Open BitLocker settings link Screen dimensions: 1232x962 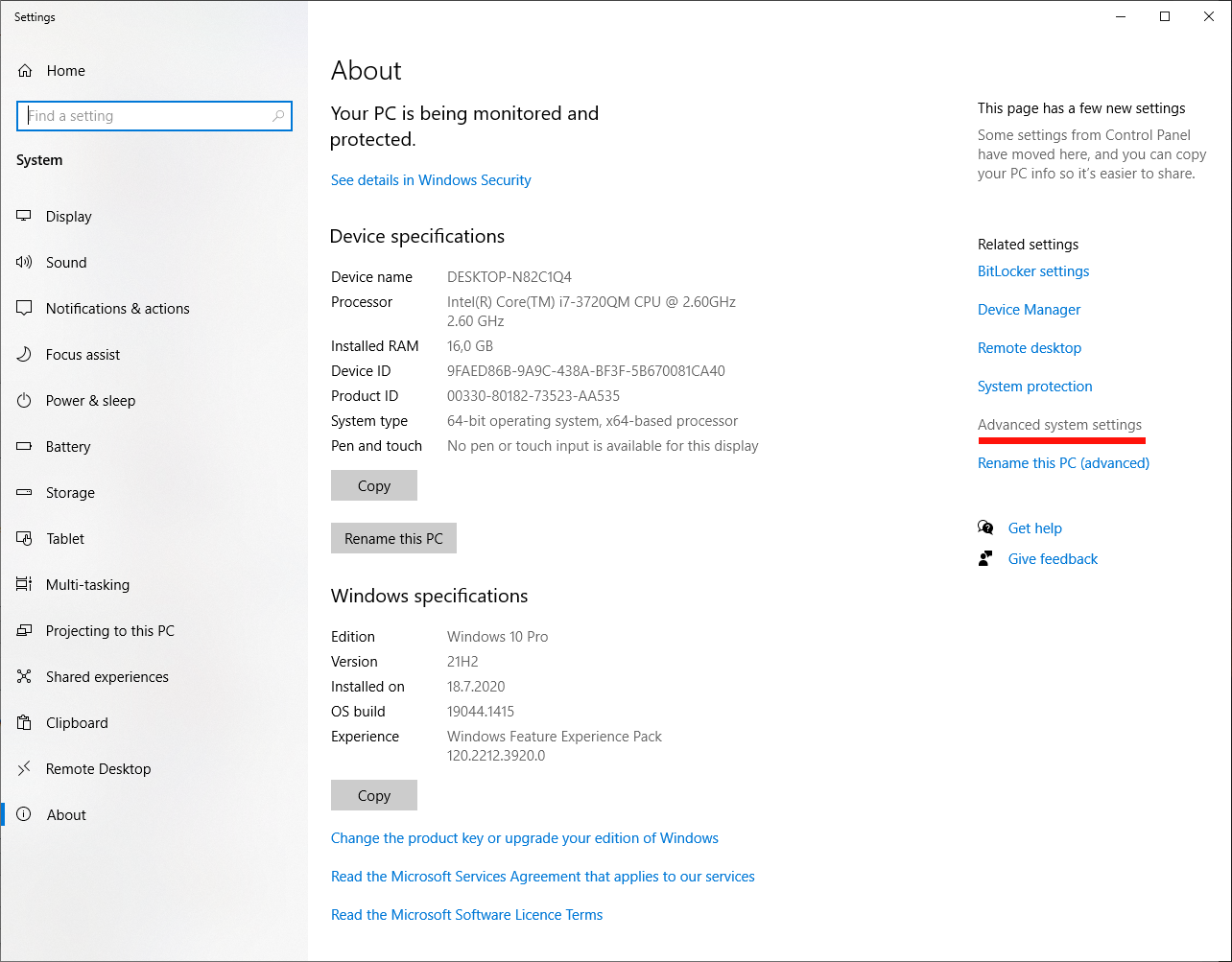(1033, 271)
